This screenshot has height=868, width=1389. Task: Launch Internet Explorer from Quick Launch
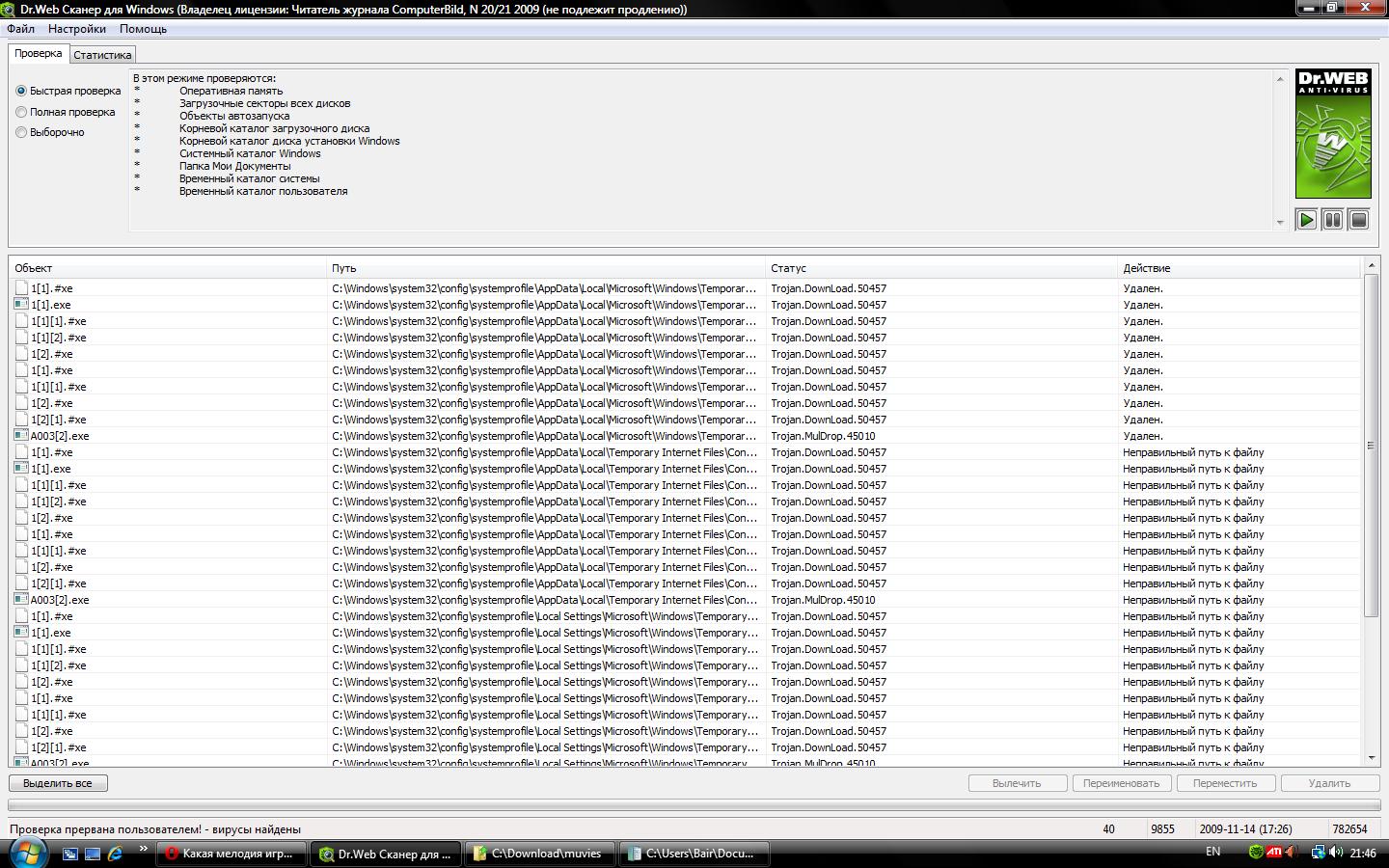pos(115,854)
